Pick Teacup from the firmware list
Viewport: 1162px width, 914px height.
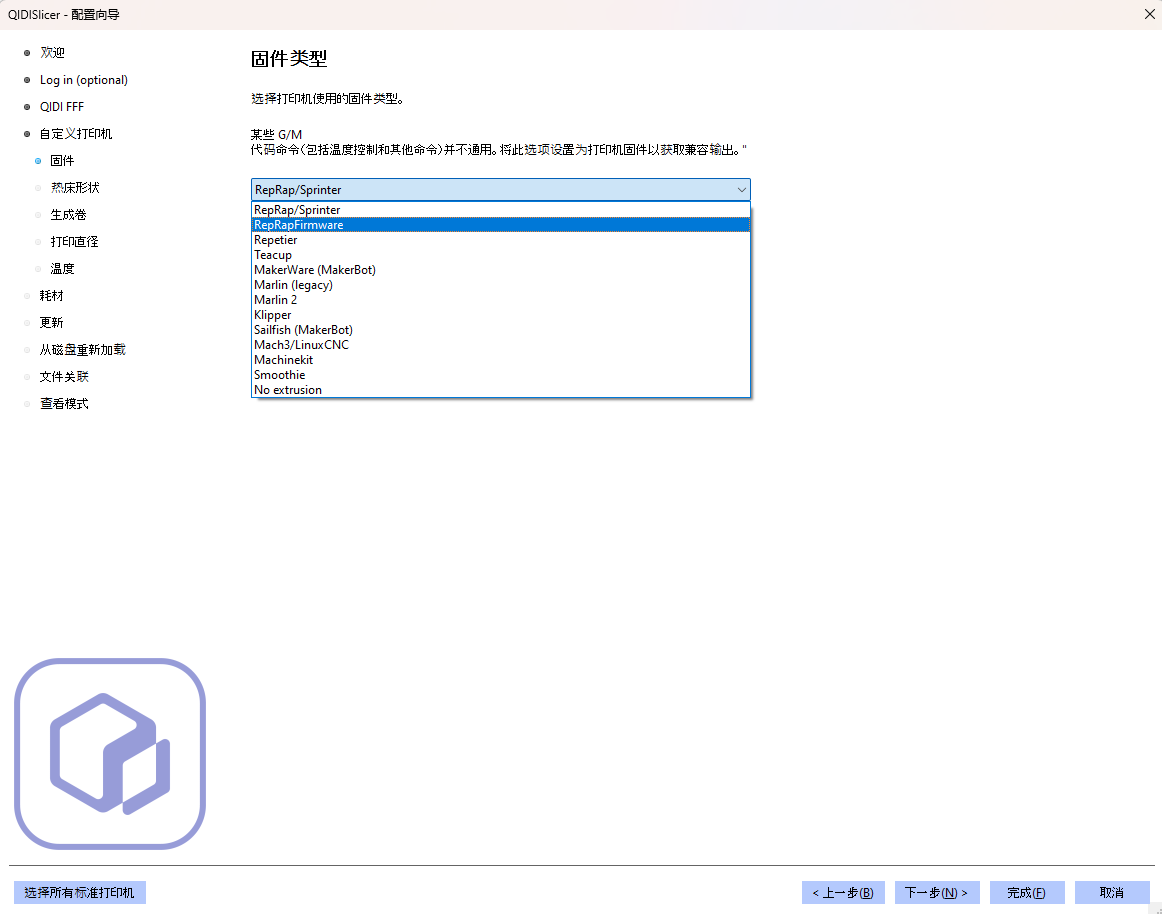pos(501,255)
